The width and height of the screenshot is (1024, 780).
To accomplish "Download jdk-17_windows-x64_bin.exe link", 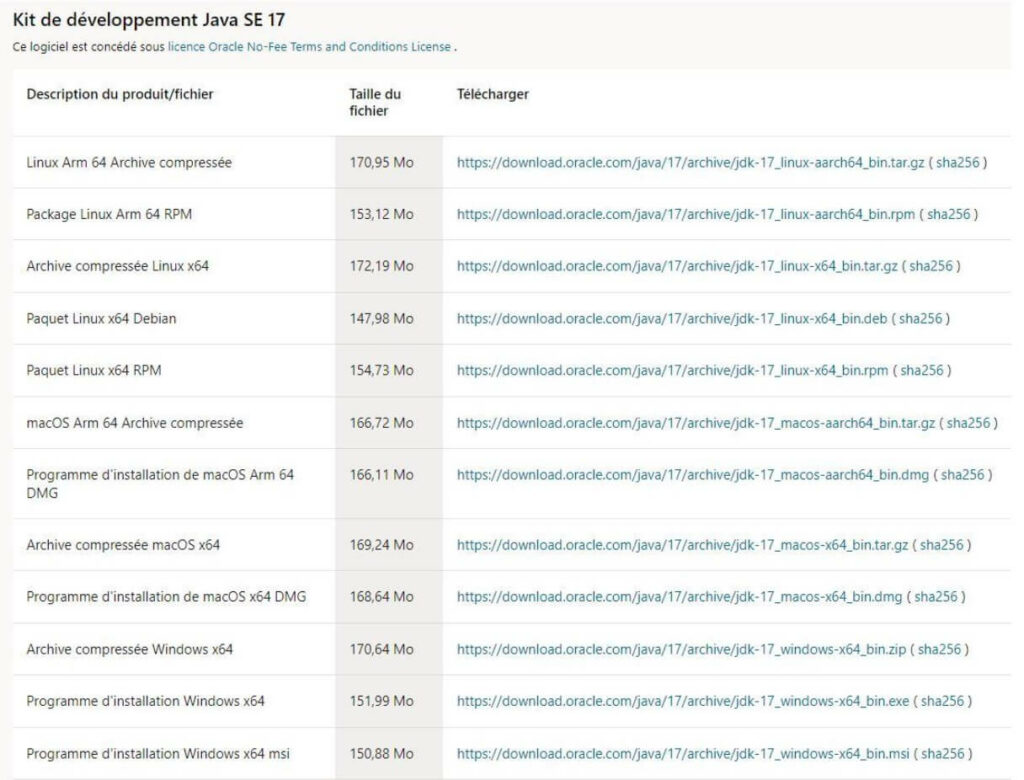I will [x=683, y=701].
